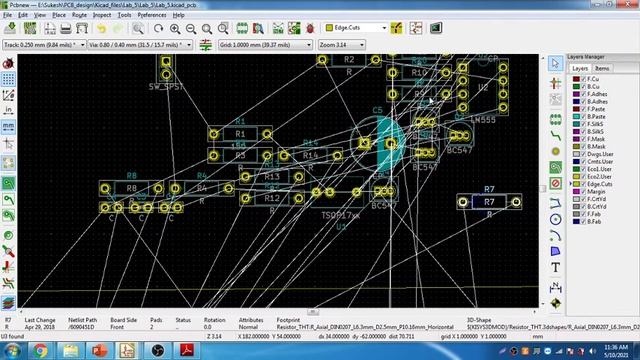Toggle F.Fab layer checkbox
Image resolution: width=640 pixels, height=360 pixels.
click(583, 214)
